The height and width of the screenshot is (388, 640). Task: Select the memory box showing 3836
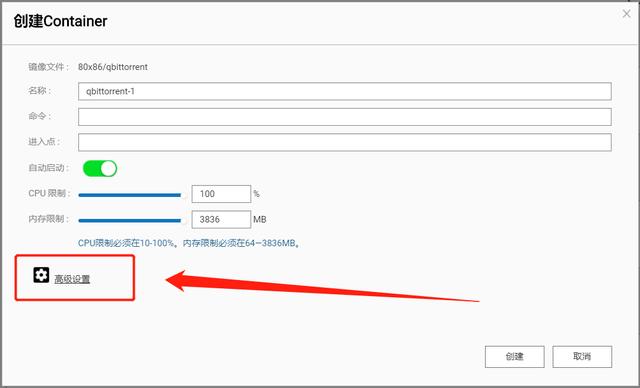221,219
